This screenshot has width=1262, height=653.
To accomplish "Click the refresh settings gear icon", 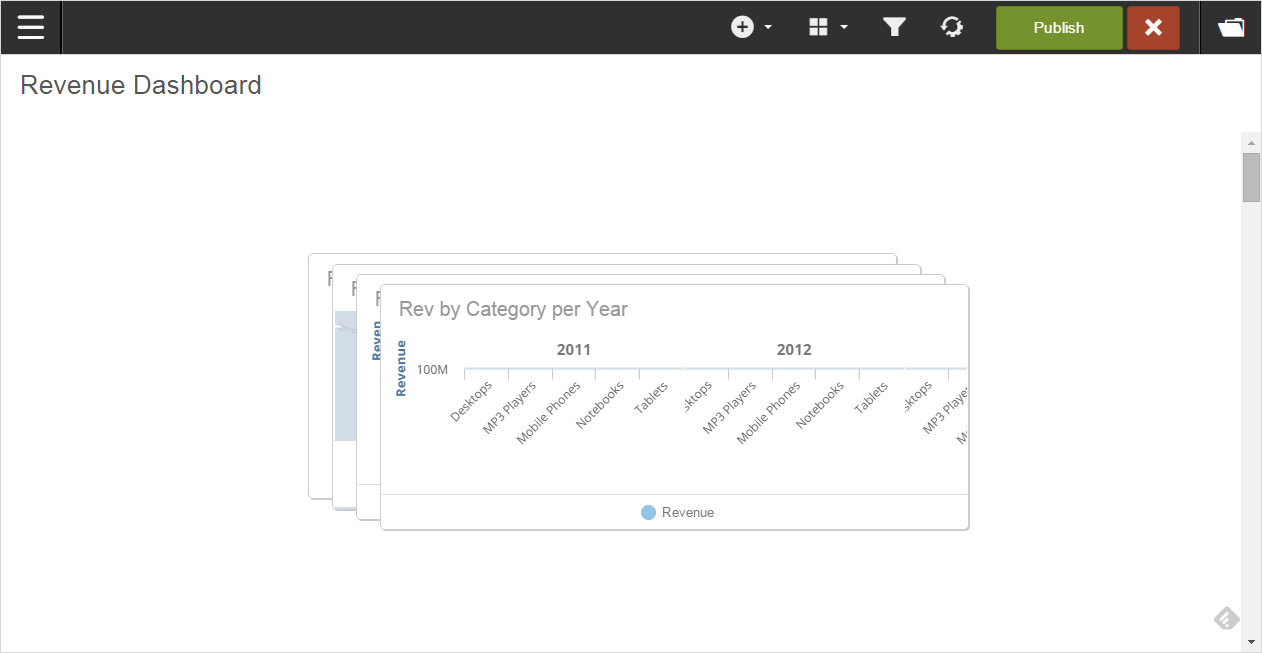I will [x=952, y=27].
